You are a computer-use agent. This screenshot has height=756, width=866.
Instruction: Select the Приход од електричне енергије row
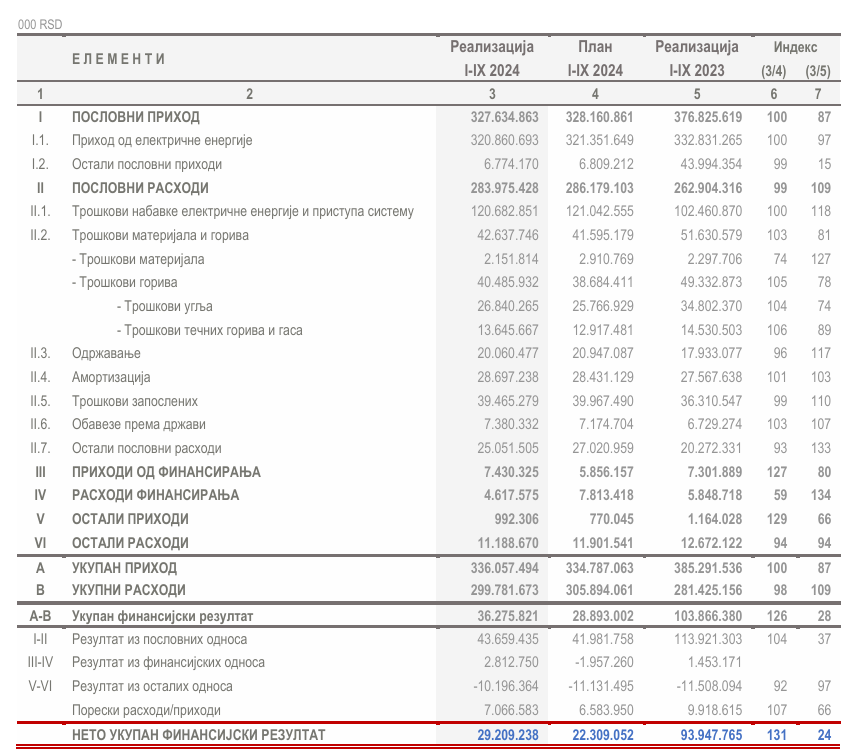point(160,140)
